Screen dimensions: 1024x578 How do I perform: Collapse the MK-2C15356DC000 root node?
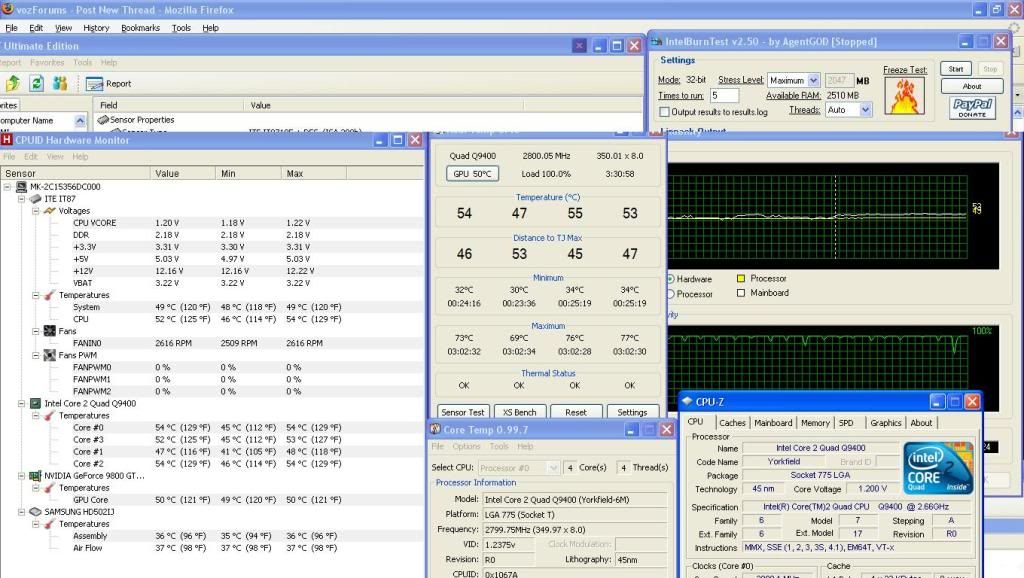pyautogui.click(x=7, y=187)
